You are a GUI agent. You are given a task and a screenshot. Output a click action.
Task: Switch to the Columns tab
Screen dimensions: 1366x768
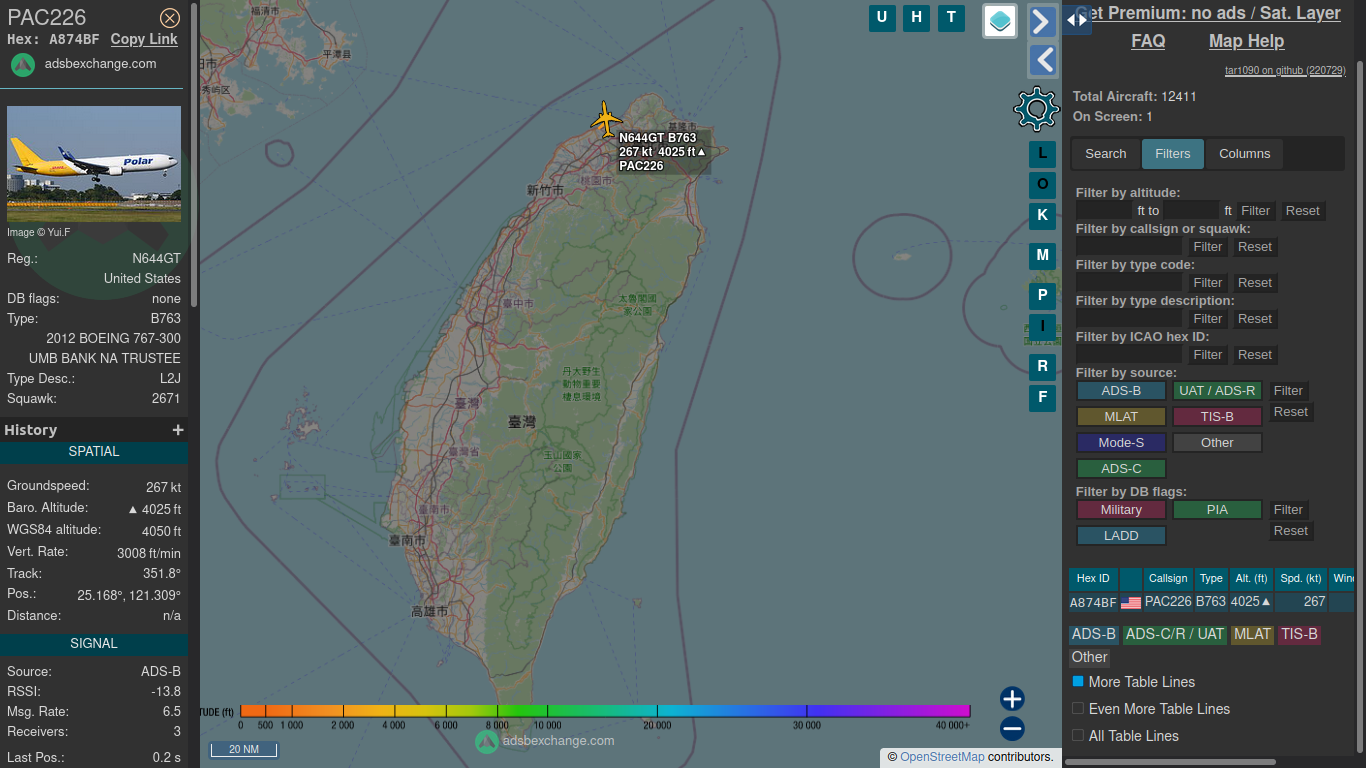1244,154
